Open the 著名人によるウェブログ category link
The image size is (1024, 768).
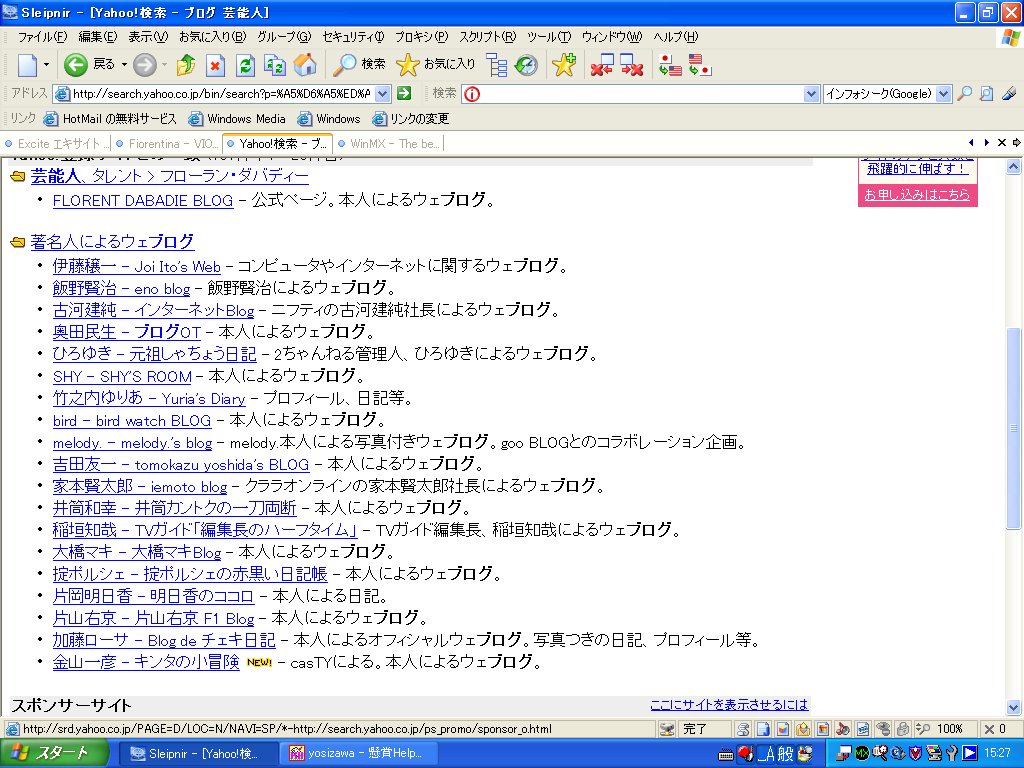(112, 242)
